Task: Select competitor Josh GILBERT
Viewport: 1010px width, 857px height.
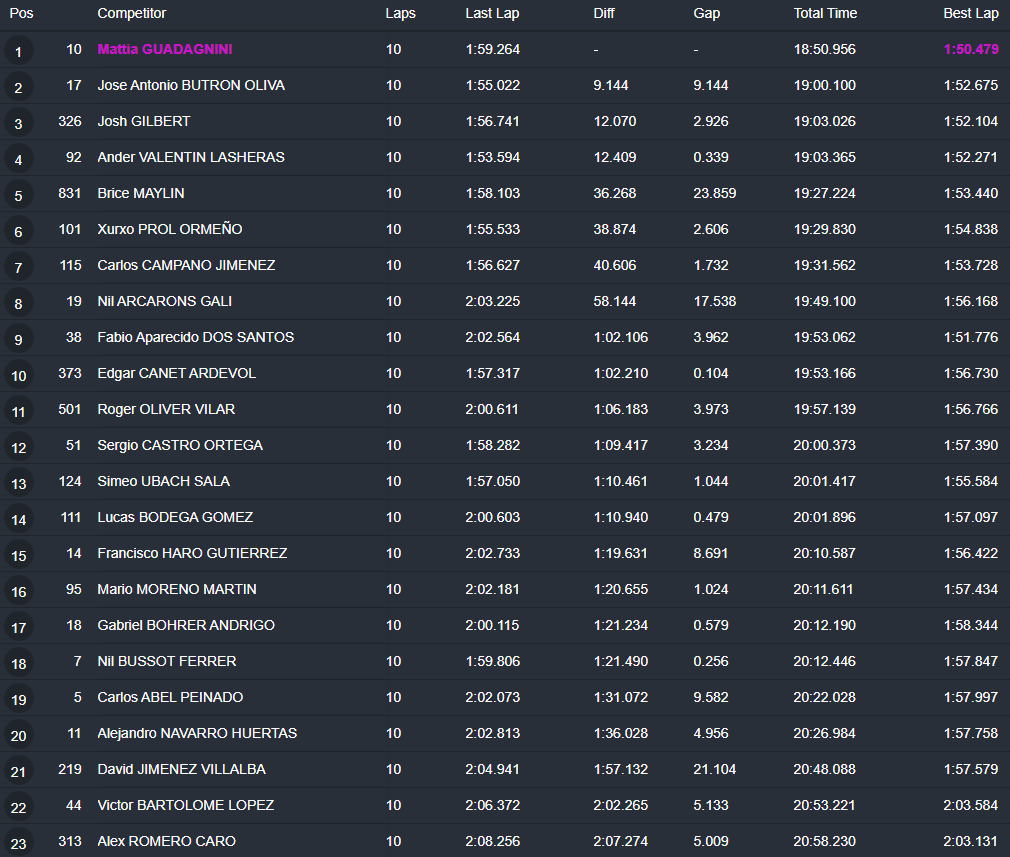Action: pyautogui.click(x=143, y=121)
